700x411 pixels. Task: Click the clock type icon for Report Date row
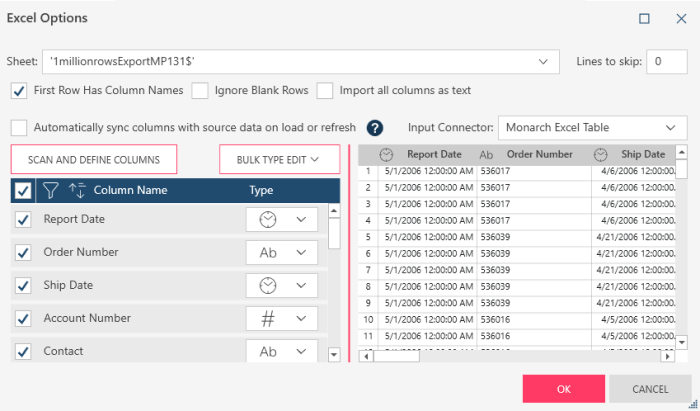268,219
